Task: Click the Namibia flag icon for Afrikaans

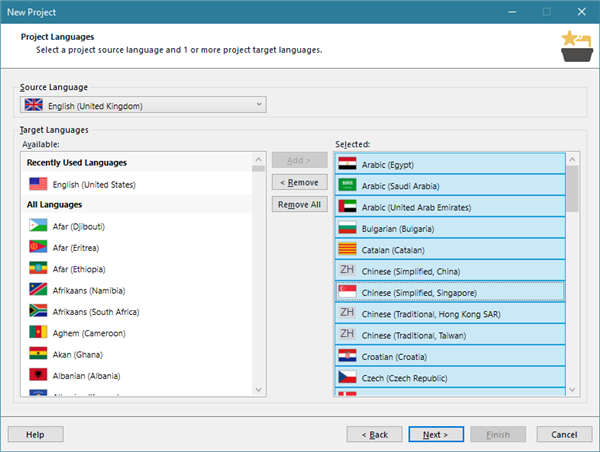Action: pyautogui.click(x=38, y=290)
